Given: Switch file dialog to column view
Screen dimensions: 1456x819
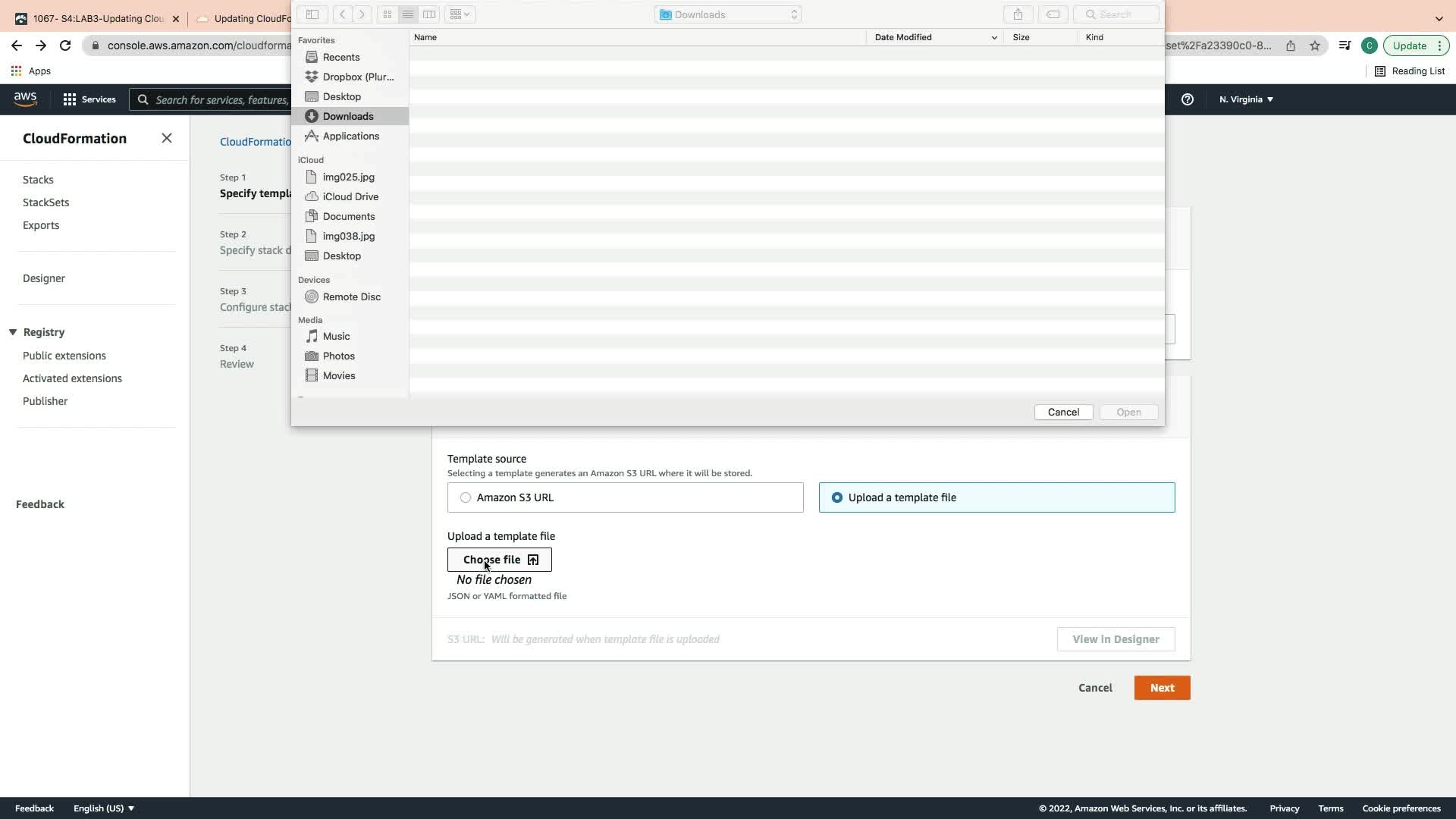Looking at the screenshot, I should 429,14.
